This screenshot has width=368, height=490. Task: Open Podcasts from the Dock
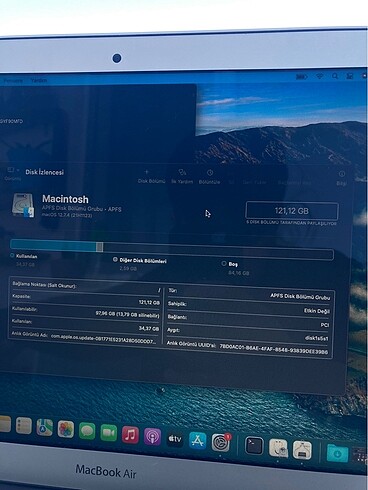152,437
